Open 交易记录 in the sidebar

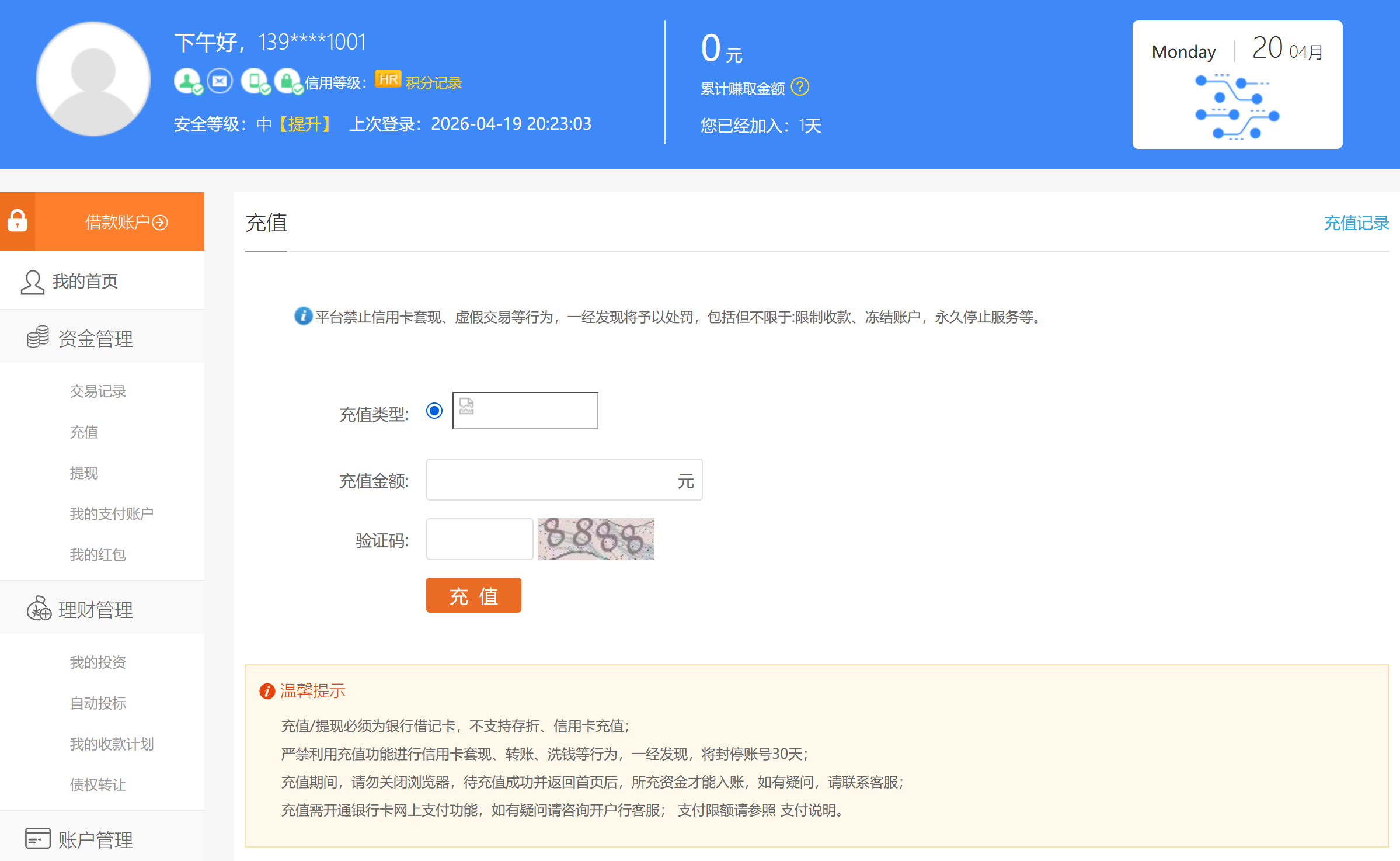(x=98, y=391)
